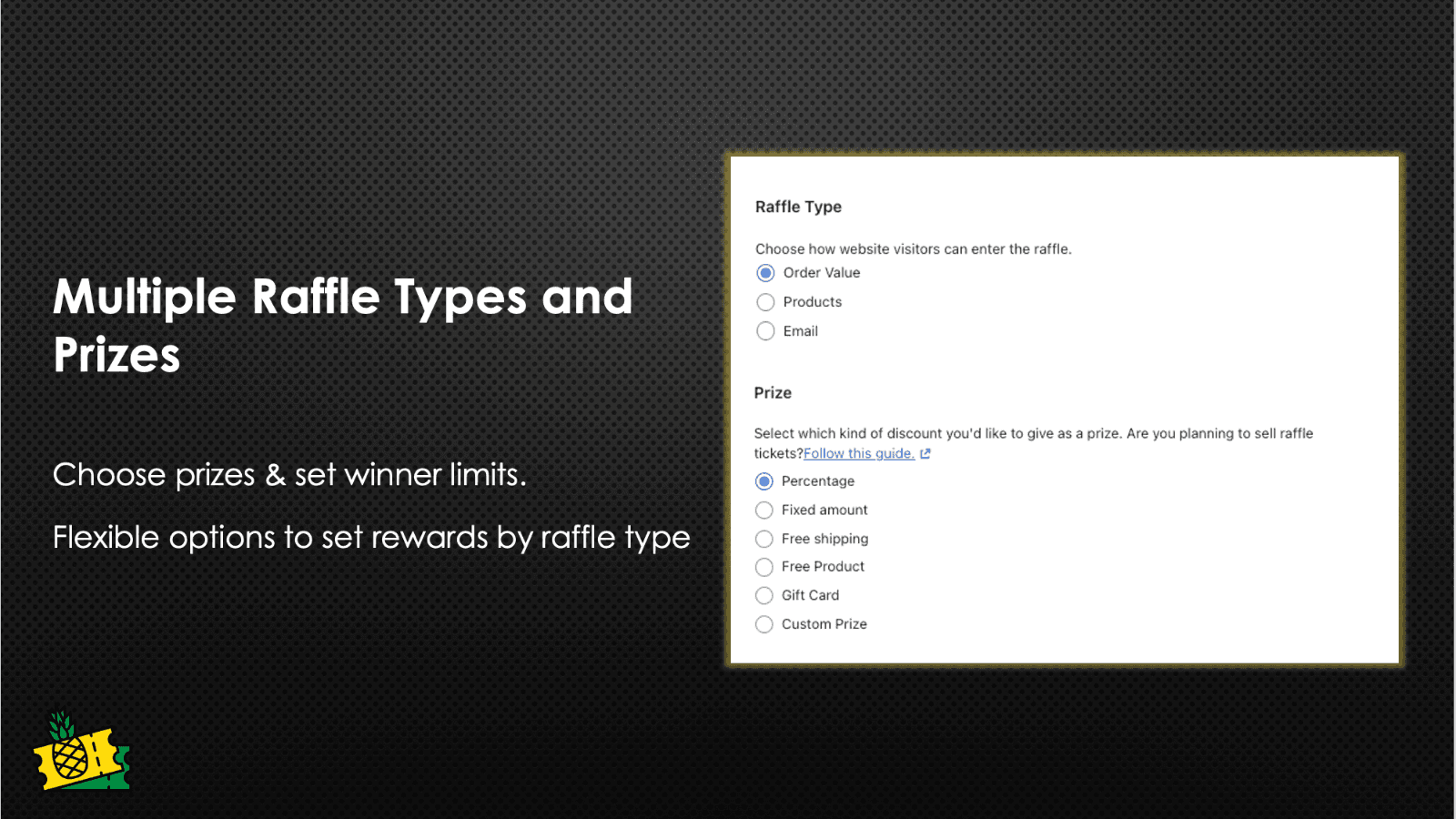Click the external link icon after guide link
1456x819 pixels.
(x=925, y=453)
